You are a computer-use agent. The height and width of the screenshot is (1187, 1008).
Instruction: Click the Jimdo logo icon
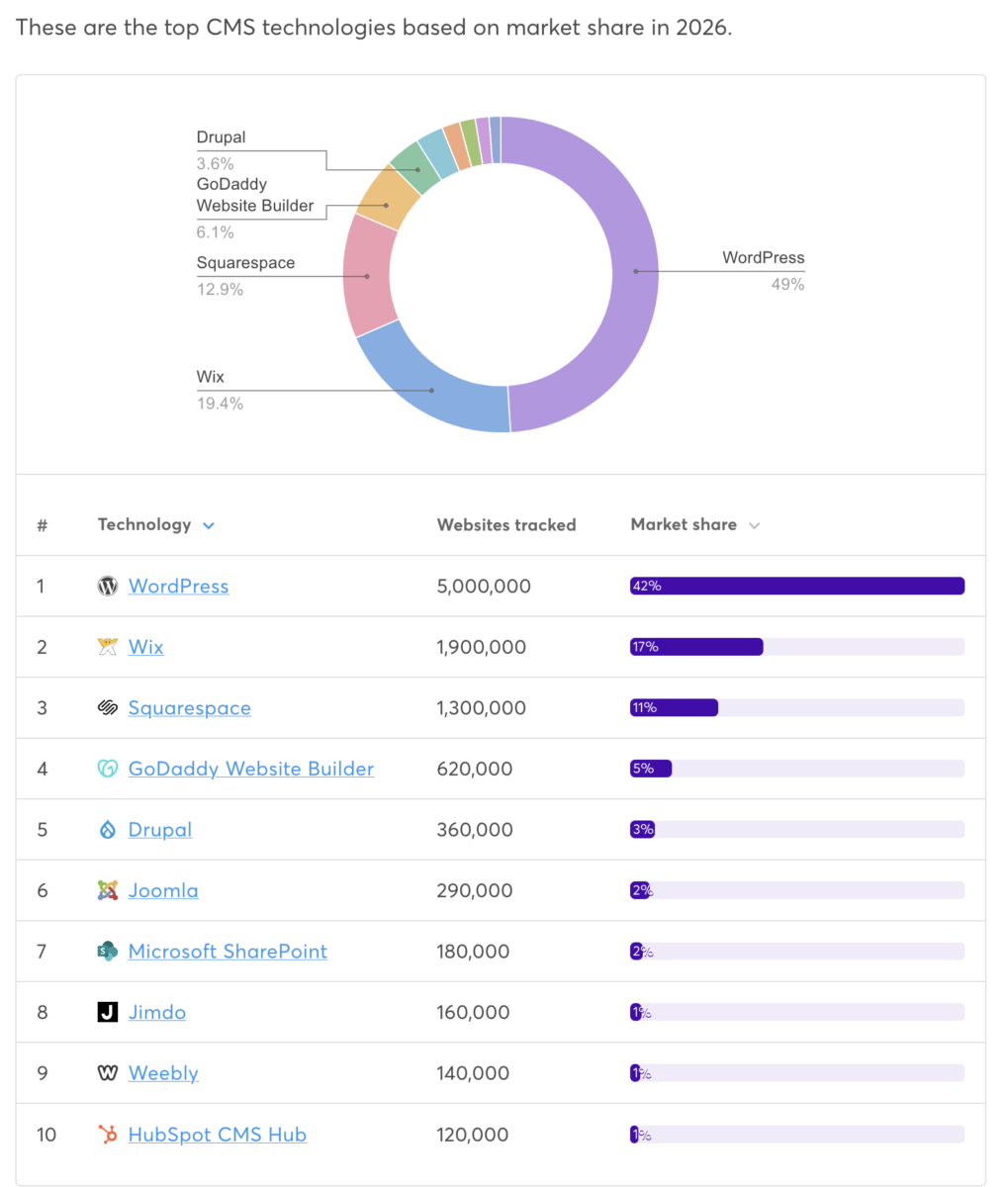pos(108,1012)
